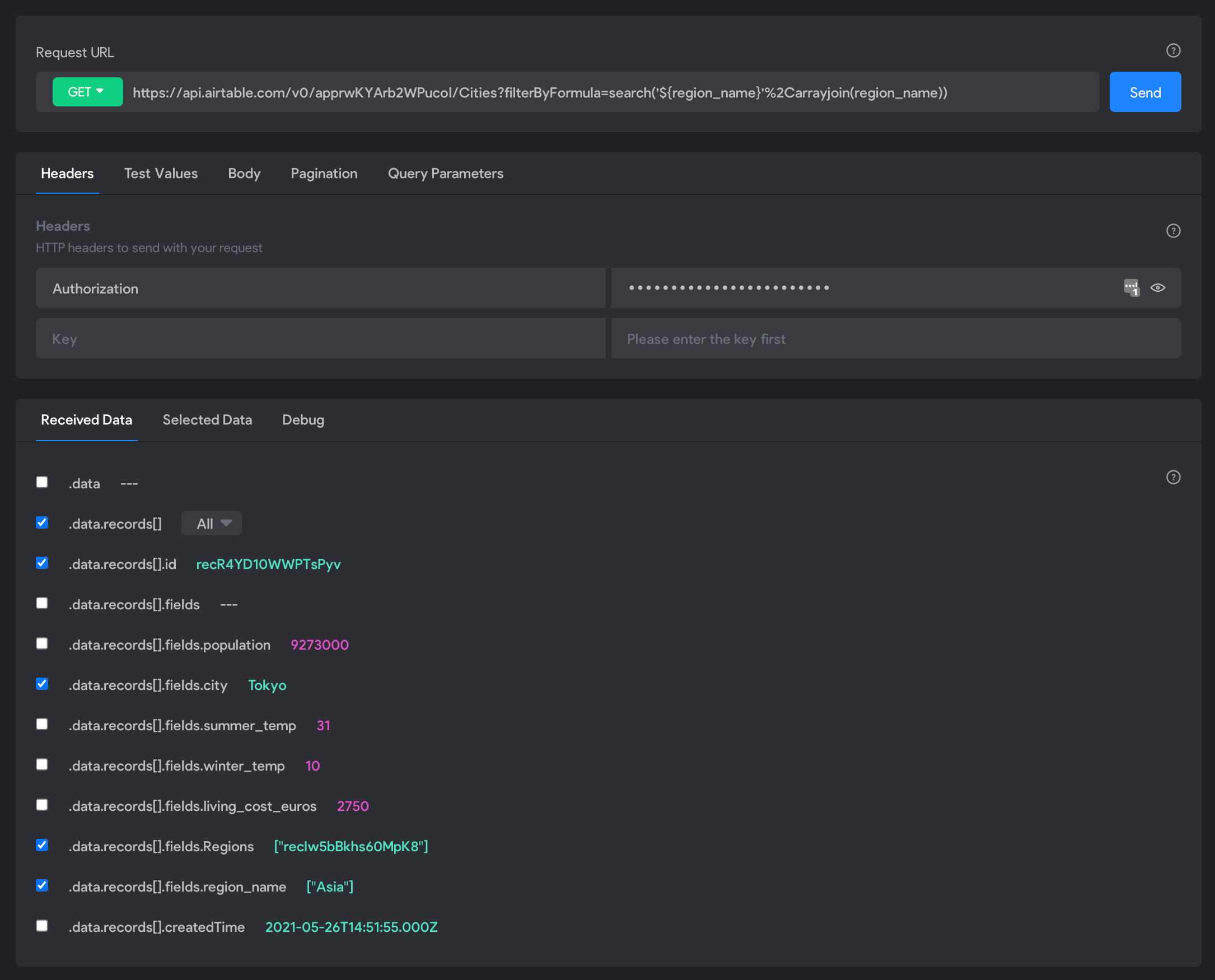Open the Debug tab
The image size is (1215, 980).
click(303, 420)
